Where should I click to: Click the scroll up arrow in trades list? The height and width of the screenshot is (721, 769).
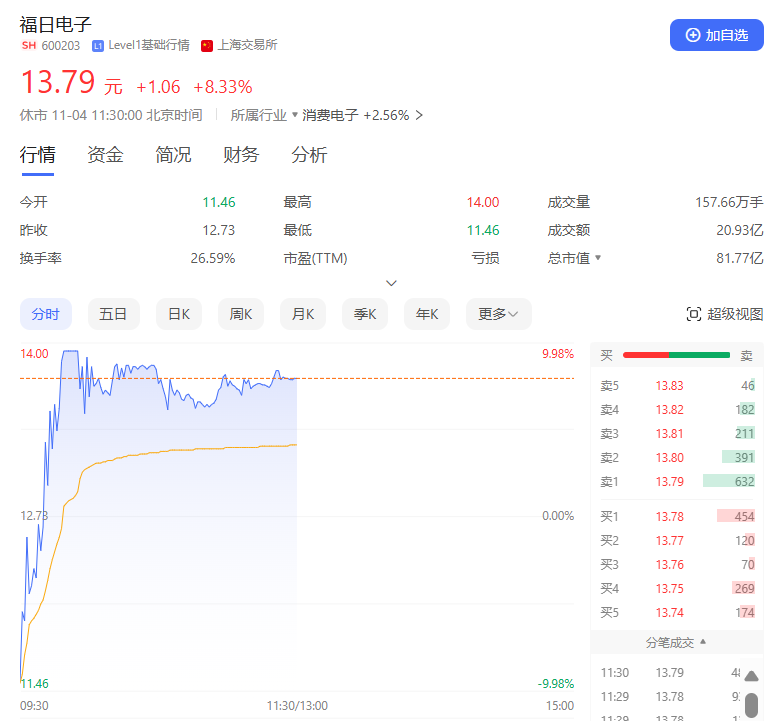(x=751, y=677)
